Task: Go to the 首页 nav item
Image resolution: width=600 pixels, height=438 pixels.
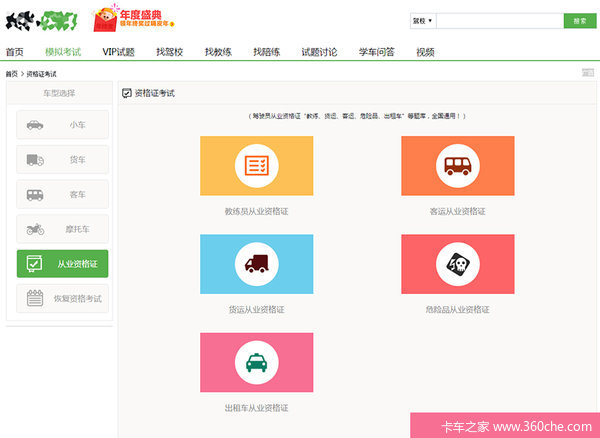Action: point(15,52)
